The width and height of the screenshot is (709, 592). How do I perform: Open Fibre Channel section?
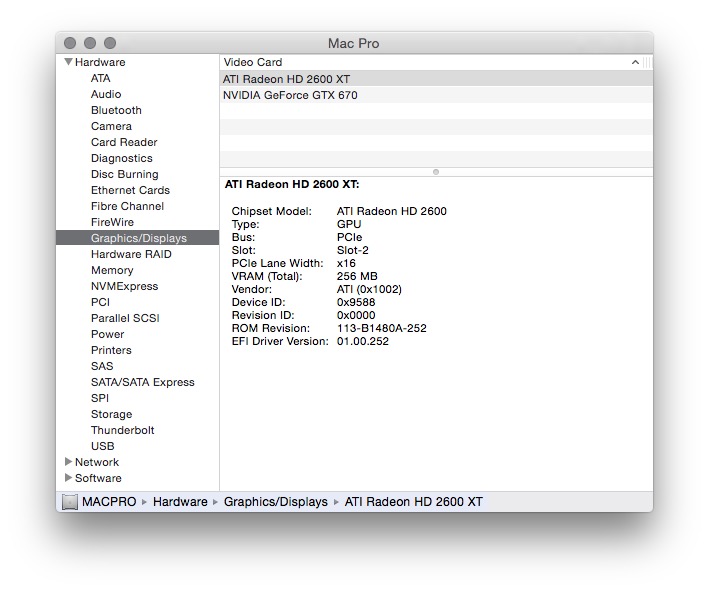pos(127,206)
